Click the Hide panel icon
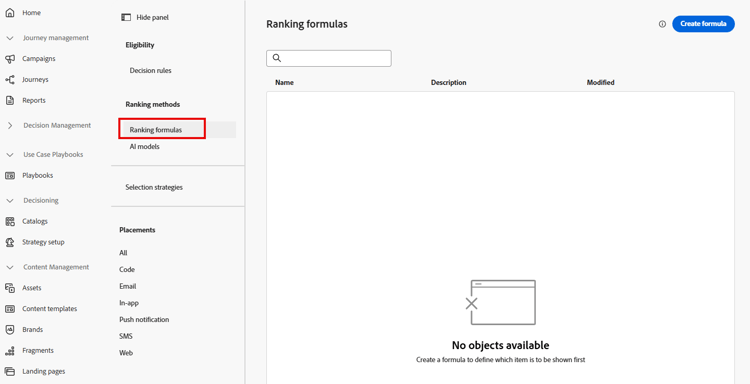The width and height of the screenshot is (750, 384). tap(126, 17)
